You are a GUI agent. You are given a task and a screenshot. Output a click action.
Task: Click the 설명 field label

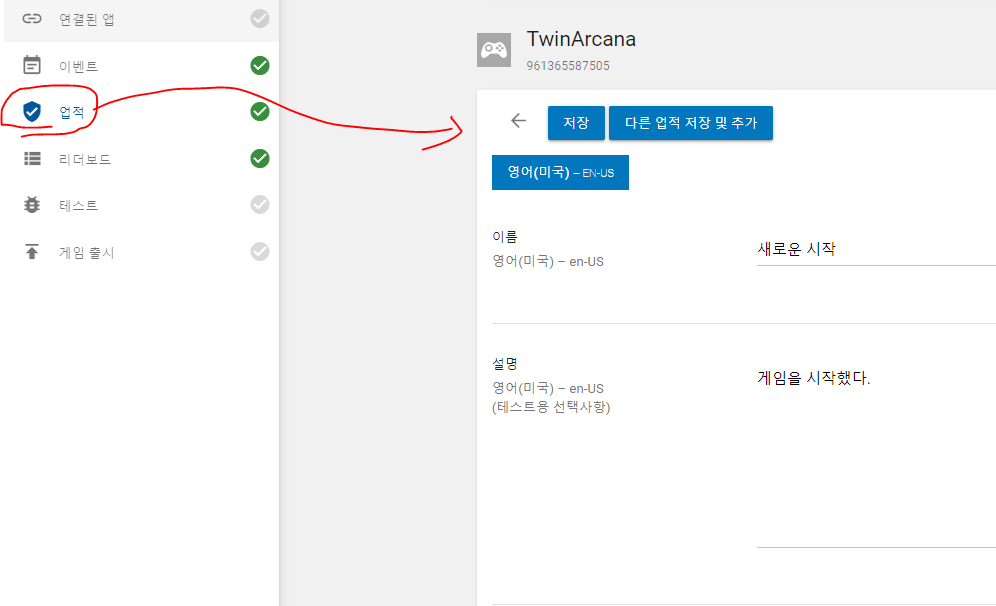pyautogui.click(x=505, y=364)
